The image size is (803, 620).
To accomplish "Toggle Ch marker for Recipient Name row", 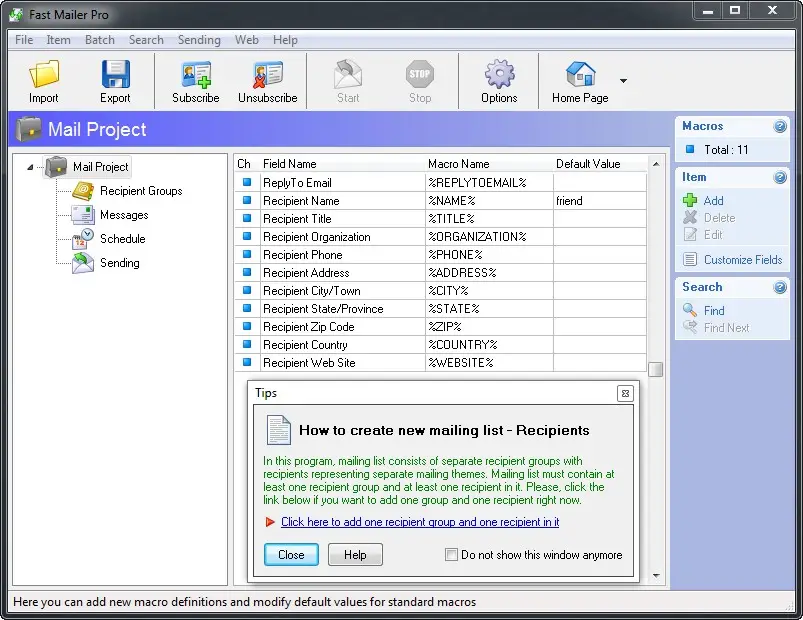I will click(x=247, y=200).
